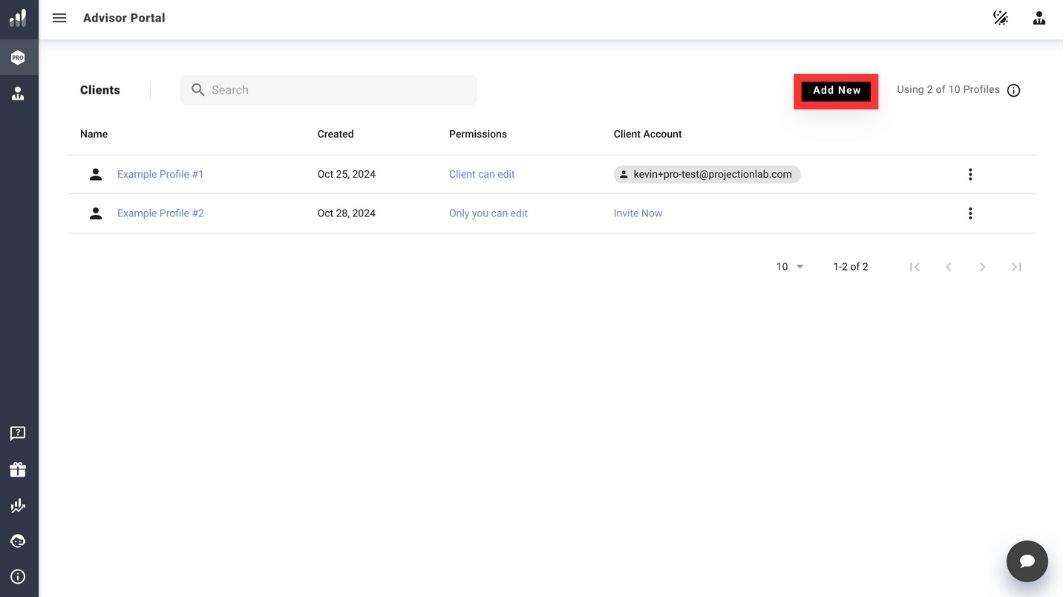The width and height of the screenshot is (1064, 597).
Task: Toggle the hamburger navigation menu
Action: [59, 18]
